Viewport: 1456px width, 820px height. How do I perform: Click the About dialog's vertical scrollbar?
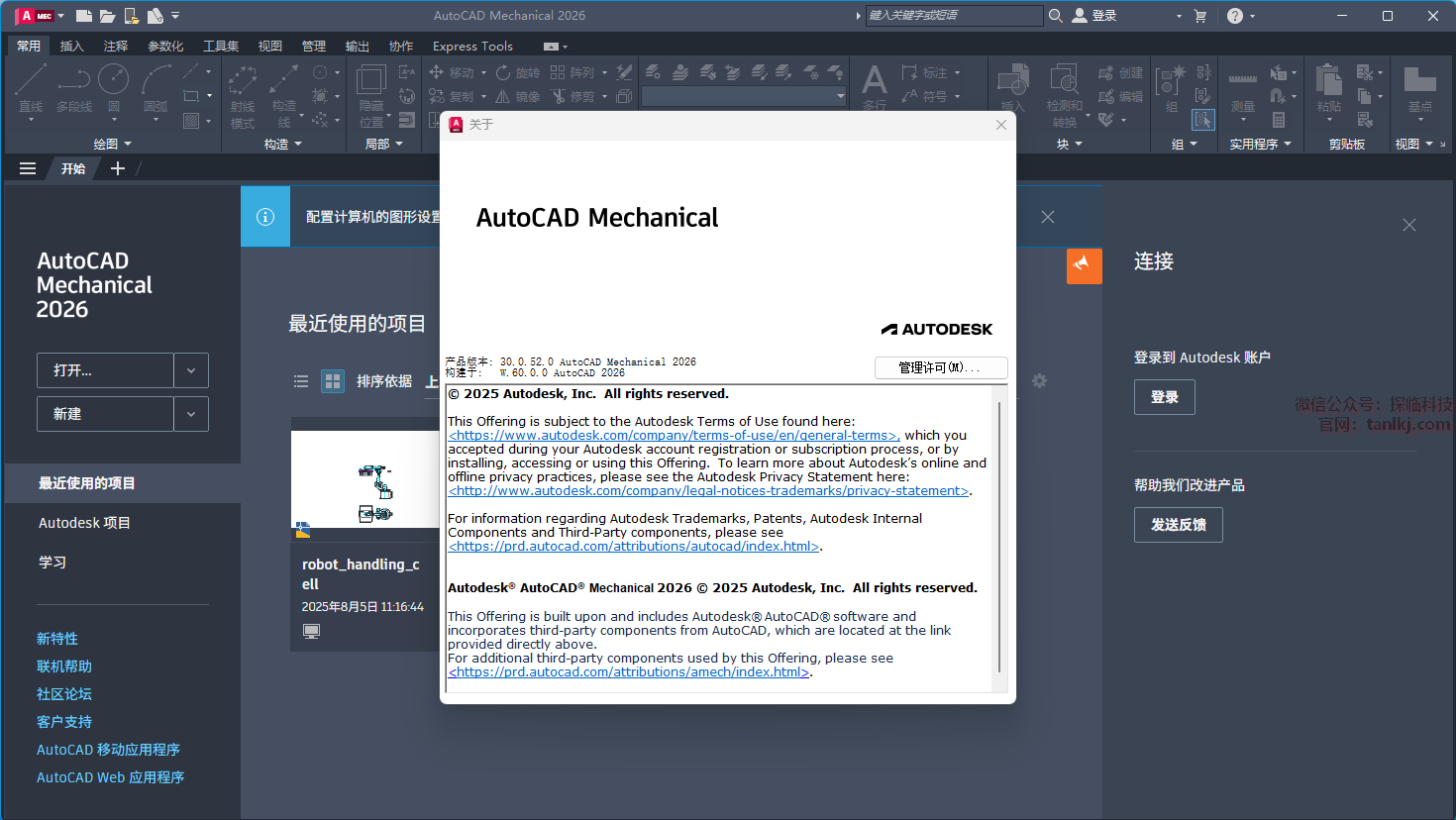(999, 535)
